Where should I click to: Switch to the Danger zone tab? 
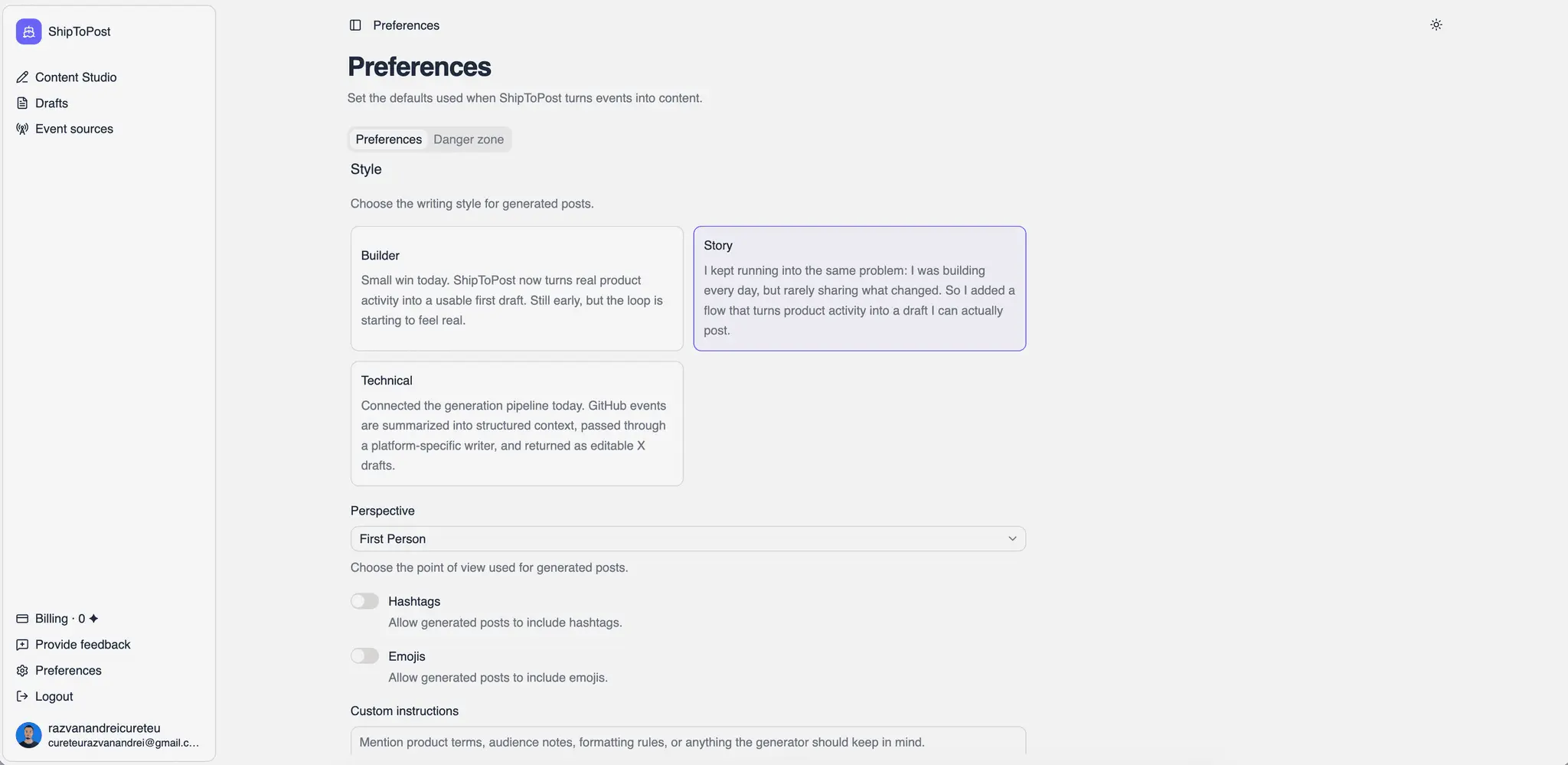point(469,139)
